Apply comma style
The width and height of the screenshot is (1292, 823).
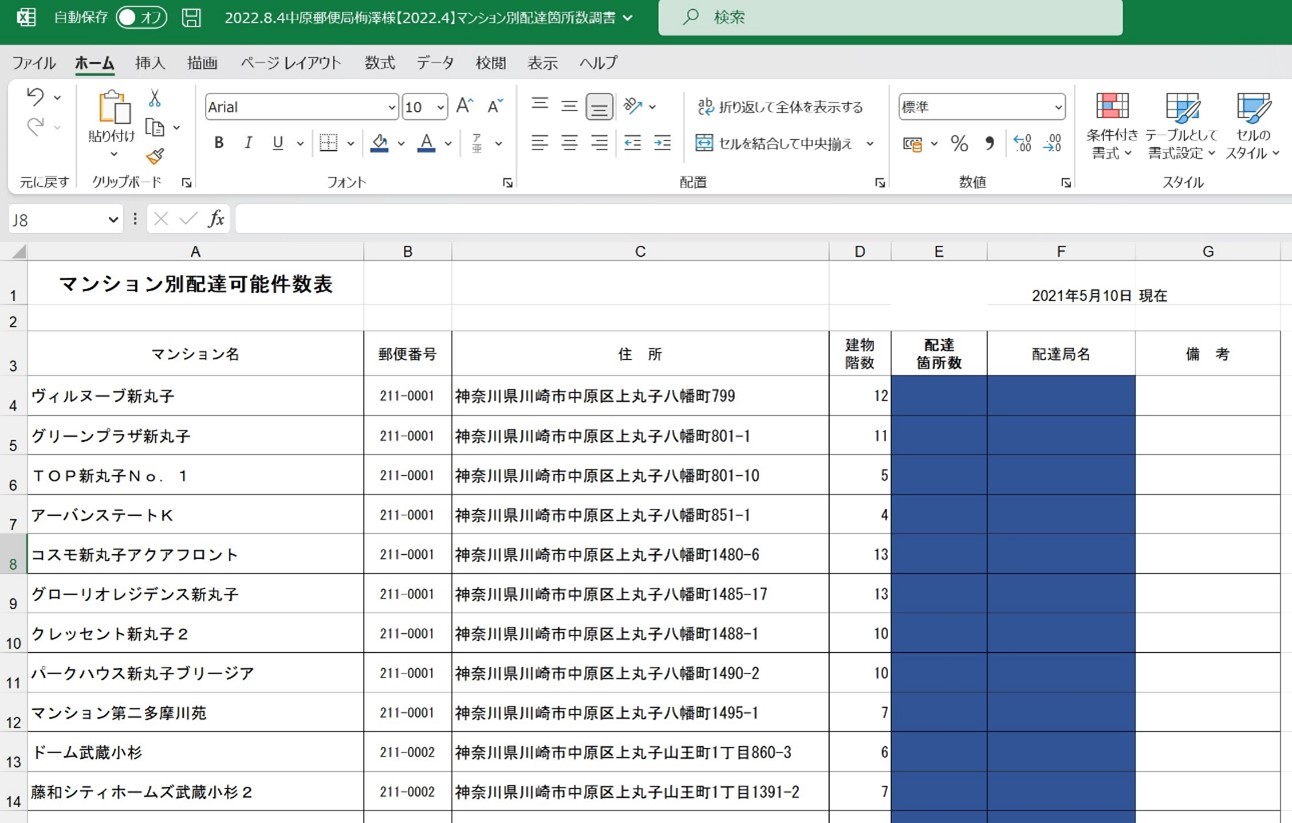click(x=989, y=143)
